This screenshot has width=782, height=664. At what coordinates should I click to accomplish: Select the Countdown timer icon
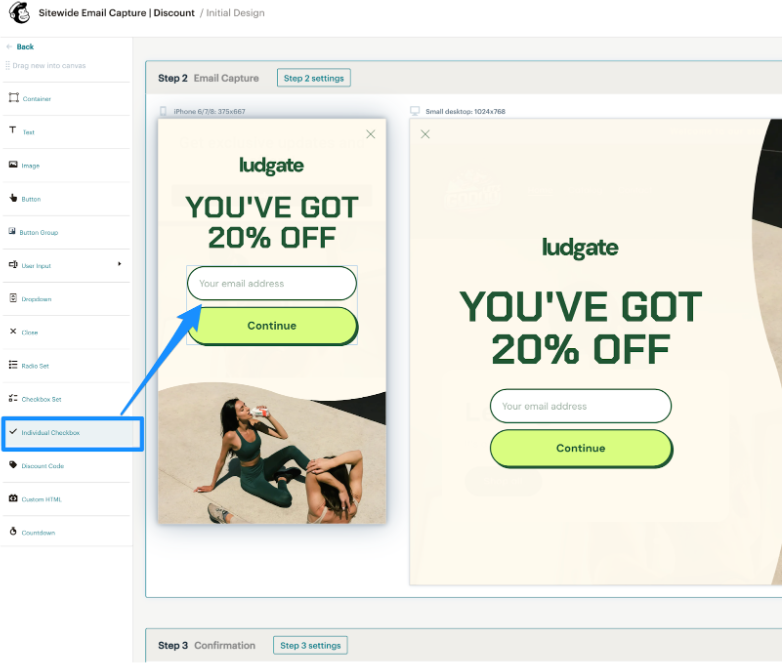pyautogui.click(x=13, y=532)
